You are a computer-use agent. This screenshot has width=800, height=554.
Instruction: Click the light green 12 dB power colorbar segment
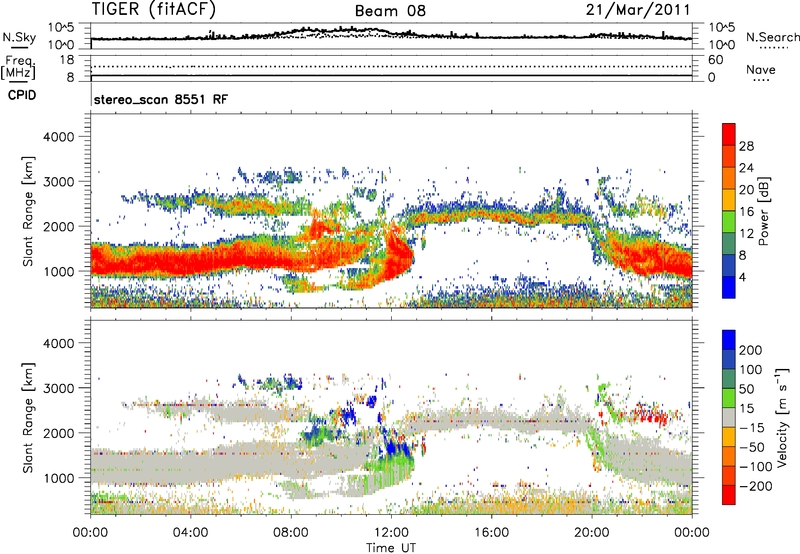click(x=729, y=222)
